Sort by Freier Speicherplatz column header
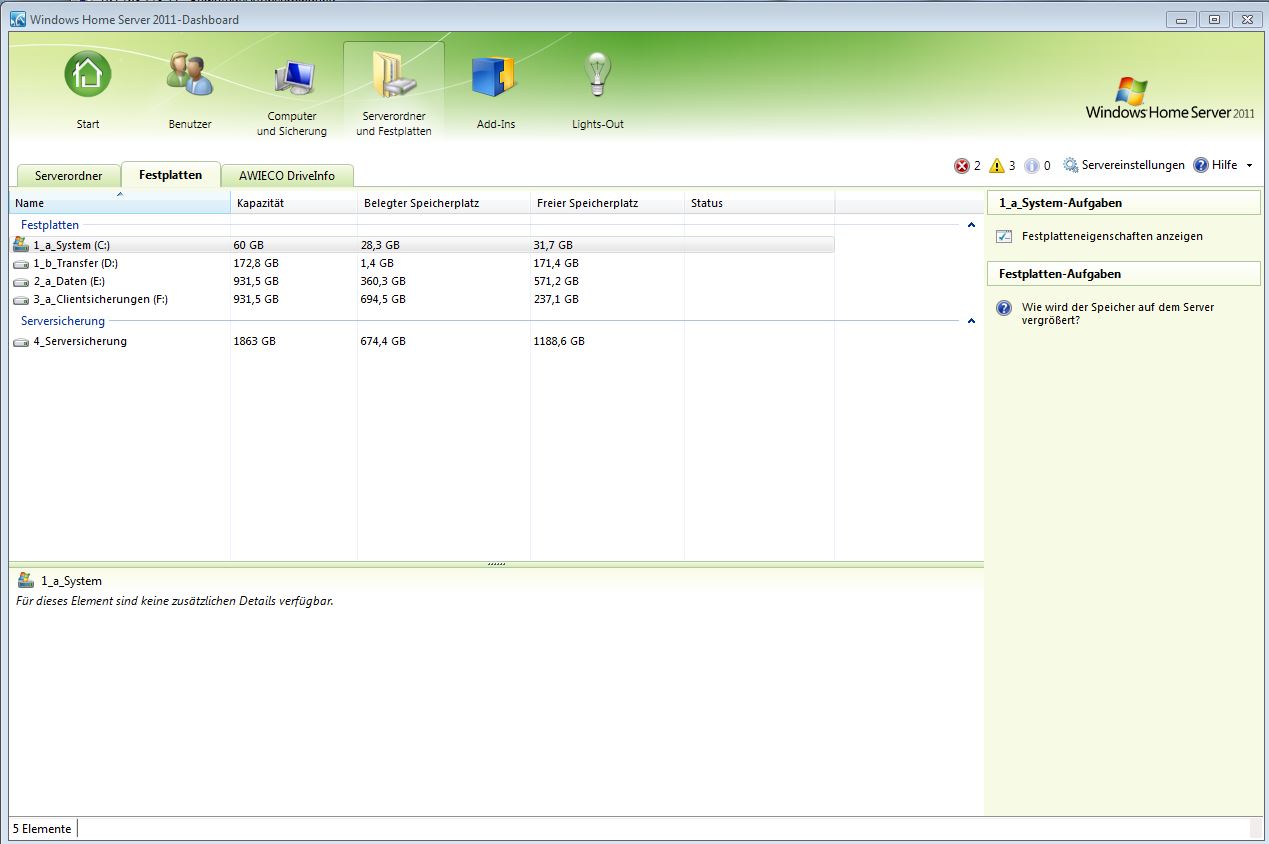The width and height of the screenshot is (1269, 844). click(608, 203)
